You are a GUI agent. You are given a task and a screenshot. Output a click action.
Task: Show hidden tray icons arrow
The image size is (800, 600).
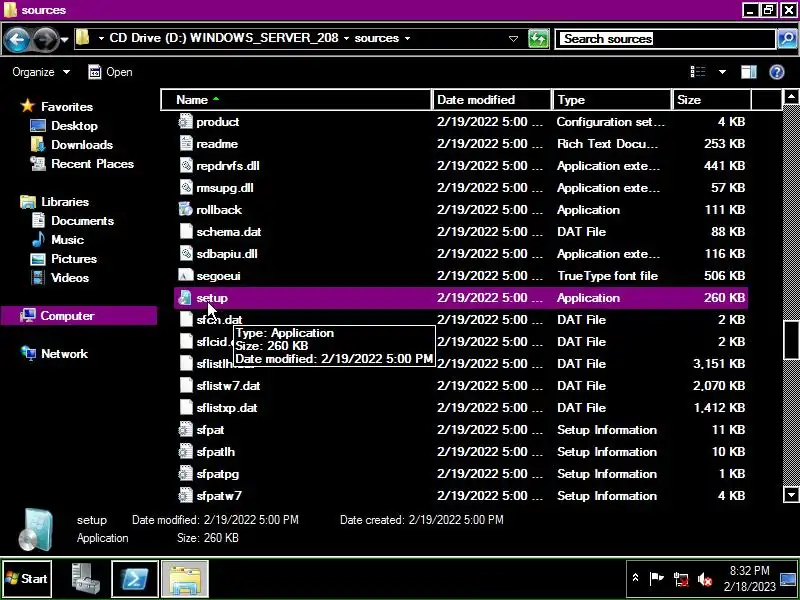(x=635, y=578)
